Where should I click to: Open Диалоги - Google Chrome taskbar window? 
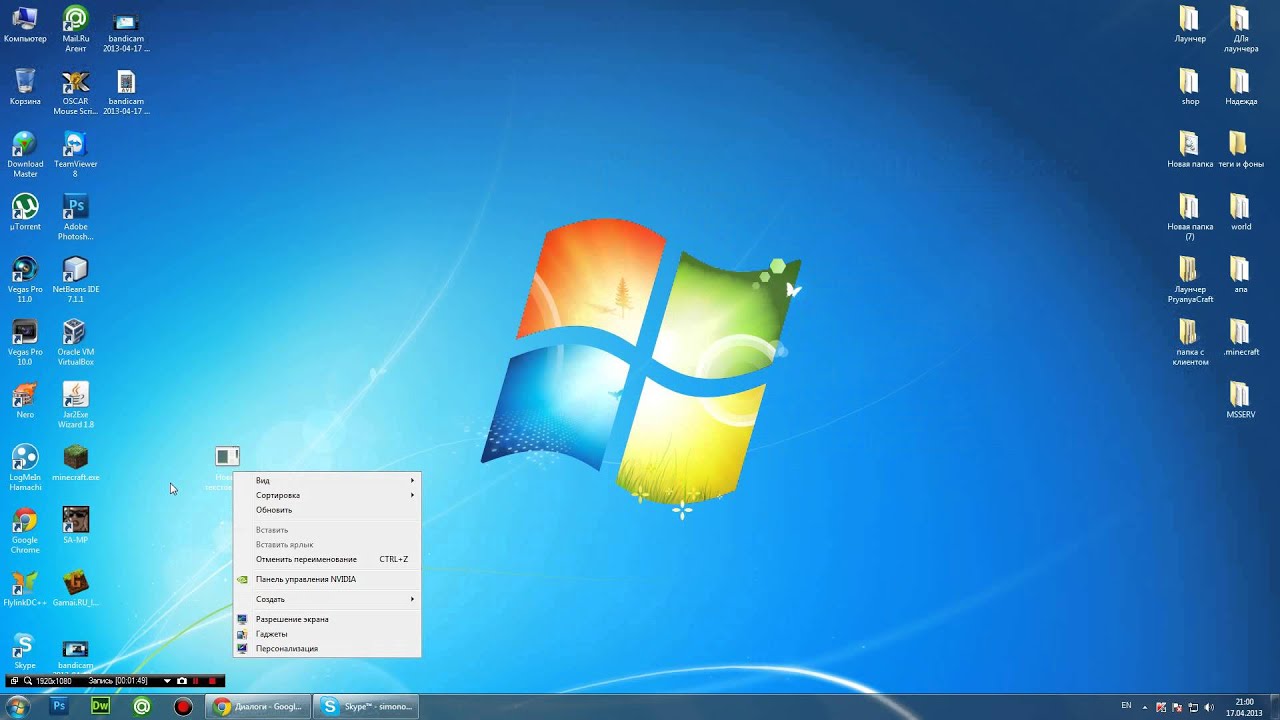tap(258, 707)
